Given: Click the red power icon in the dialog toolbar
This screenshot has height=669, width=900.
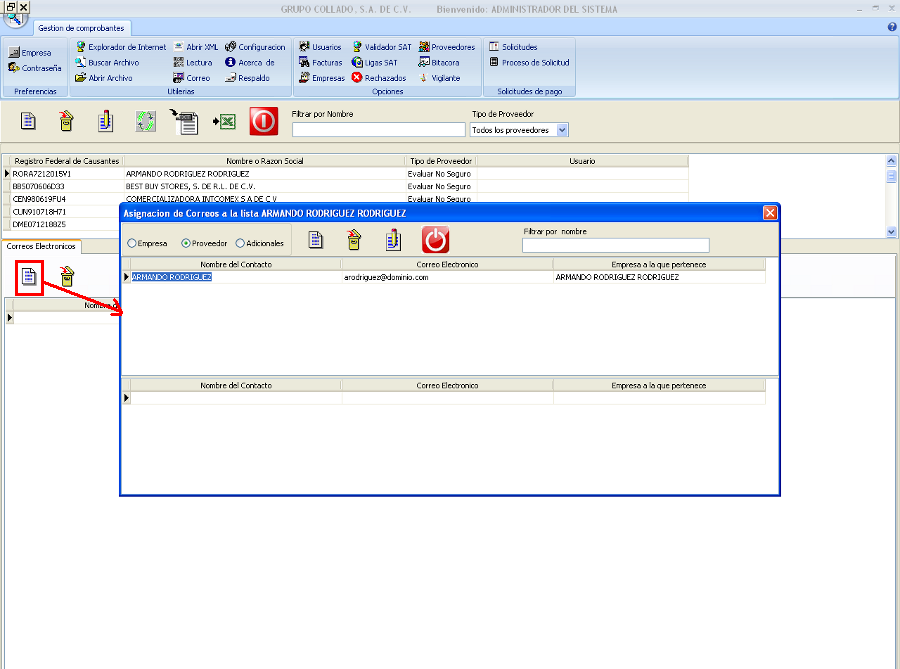Looking at the screenshot, I should 435,240.
